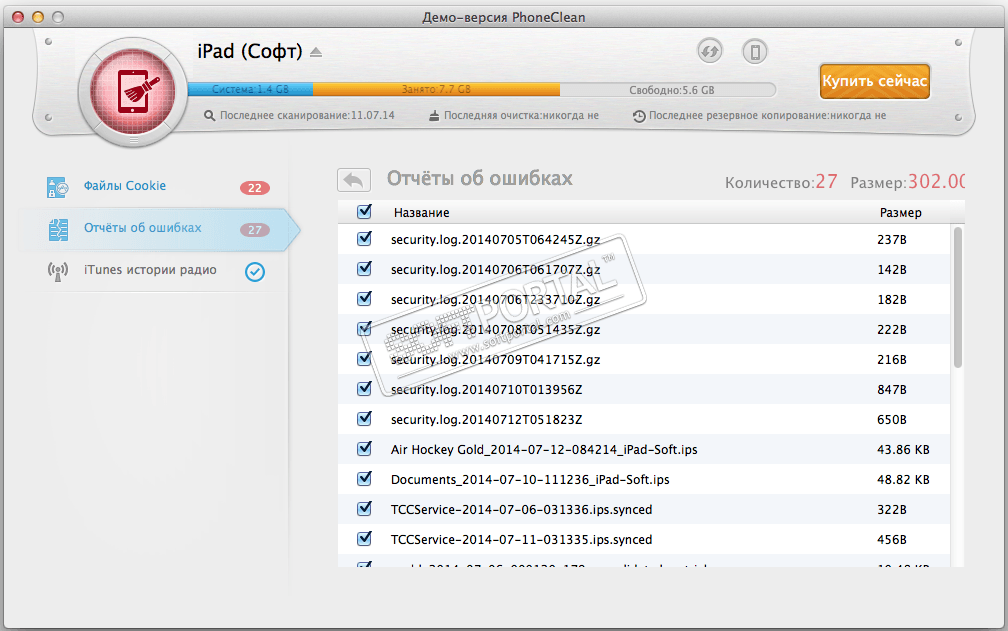Open the Файлы Cookie category
Image resolution: width=1008 pixels, height=631 pixels.
[125, 186]
